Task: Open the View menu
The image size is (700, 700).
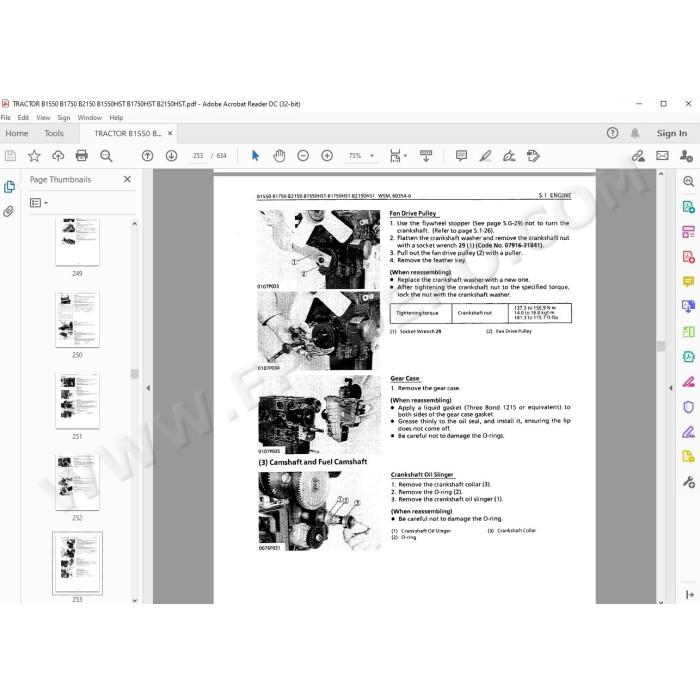Action: 43,117
